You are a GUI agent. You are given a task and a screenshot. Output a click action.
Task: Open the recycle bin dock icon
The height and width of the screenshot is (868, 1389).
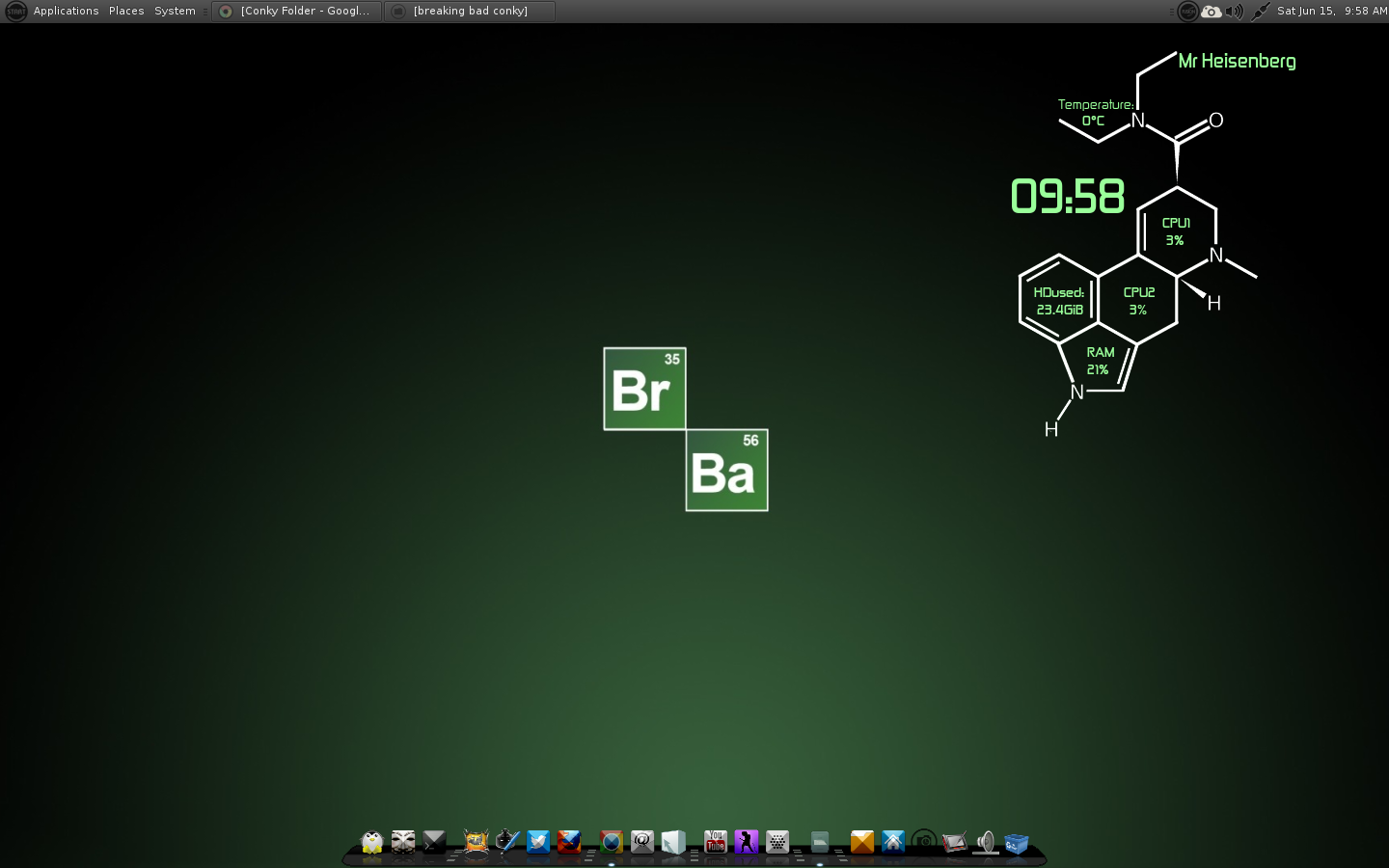[1017, 843]
